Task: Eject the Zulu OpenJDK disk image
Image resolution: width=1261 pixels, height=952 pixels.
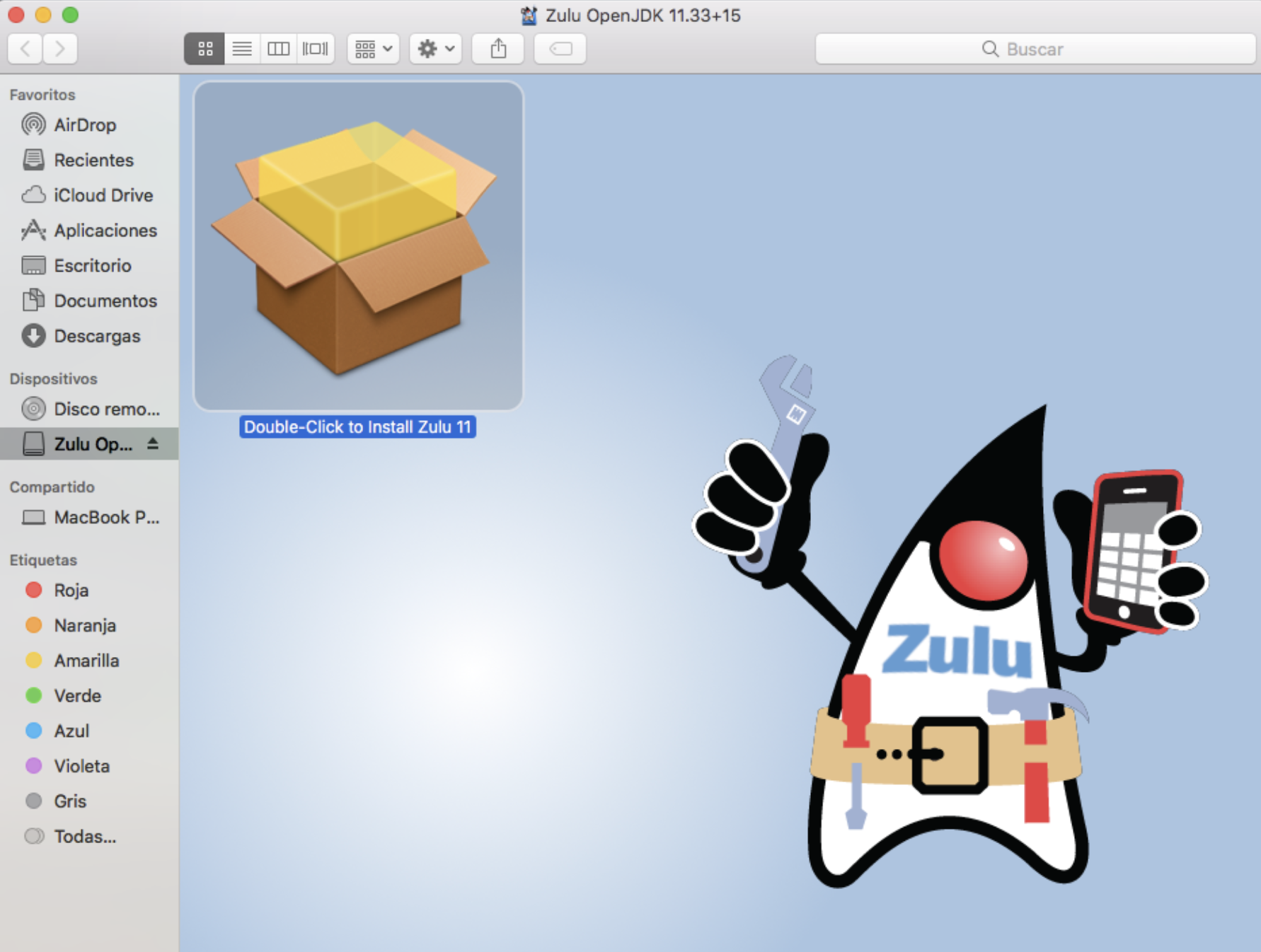Action: pyautogui.click(x=153, y=443)
